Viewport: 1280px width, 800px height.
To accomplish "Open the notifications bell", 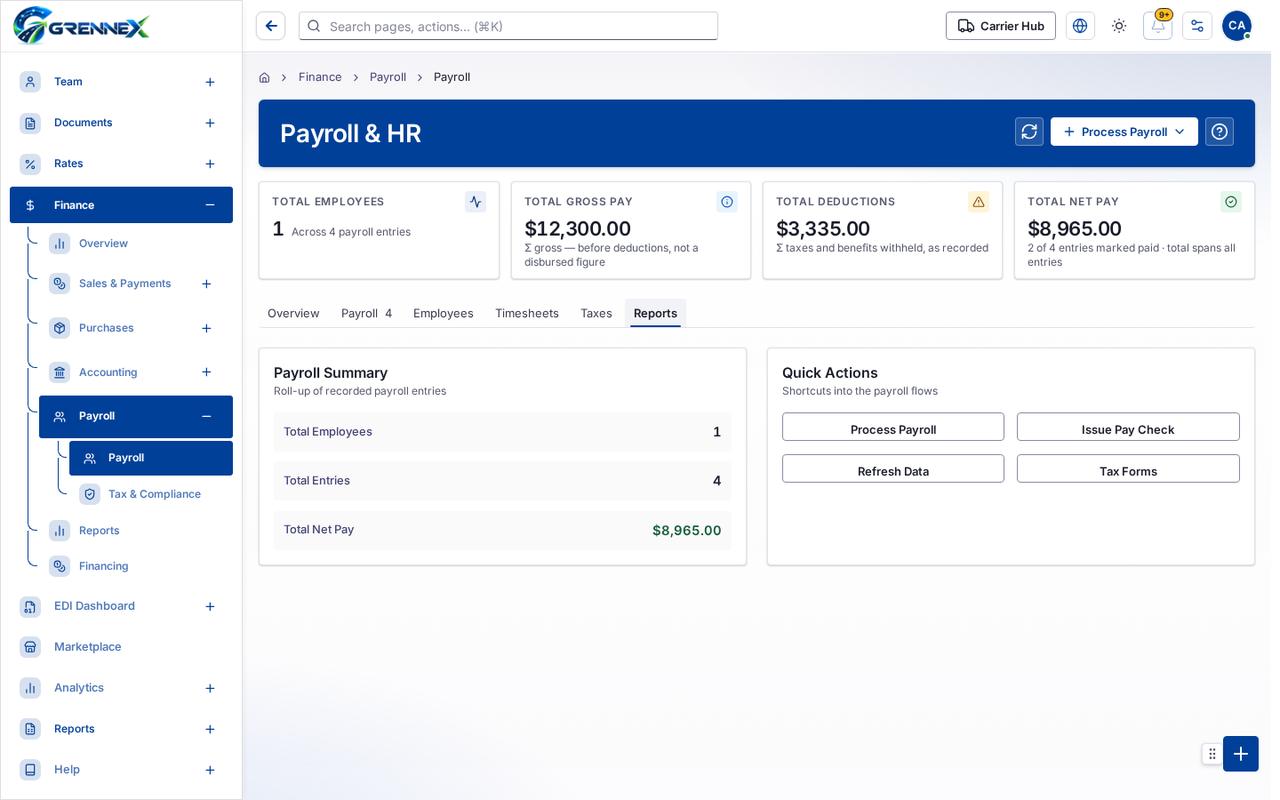I will pos(1158,26).
